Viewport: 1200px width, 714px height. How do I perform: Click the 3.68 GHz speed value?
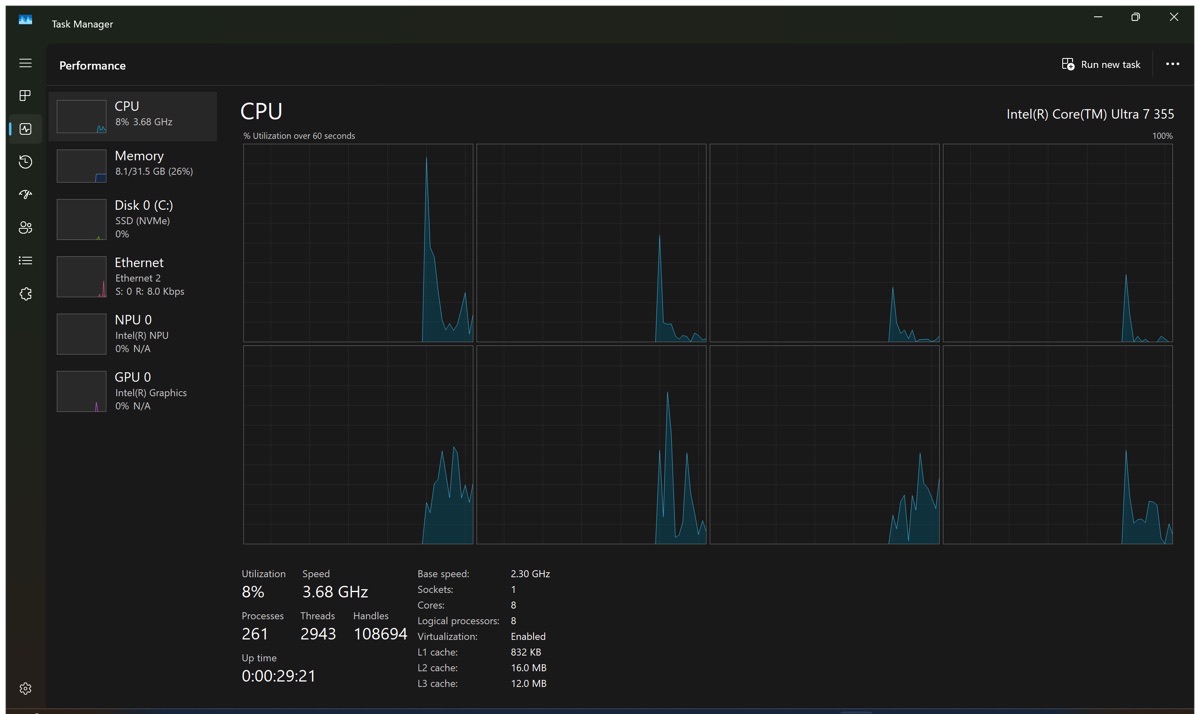click(335, 592)
